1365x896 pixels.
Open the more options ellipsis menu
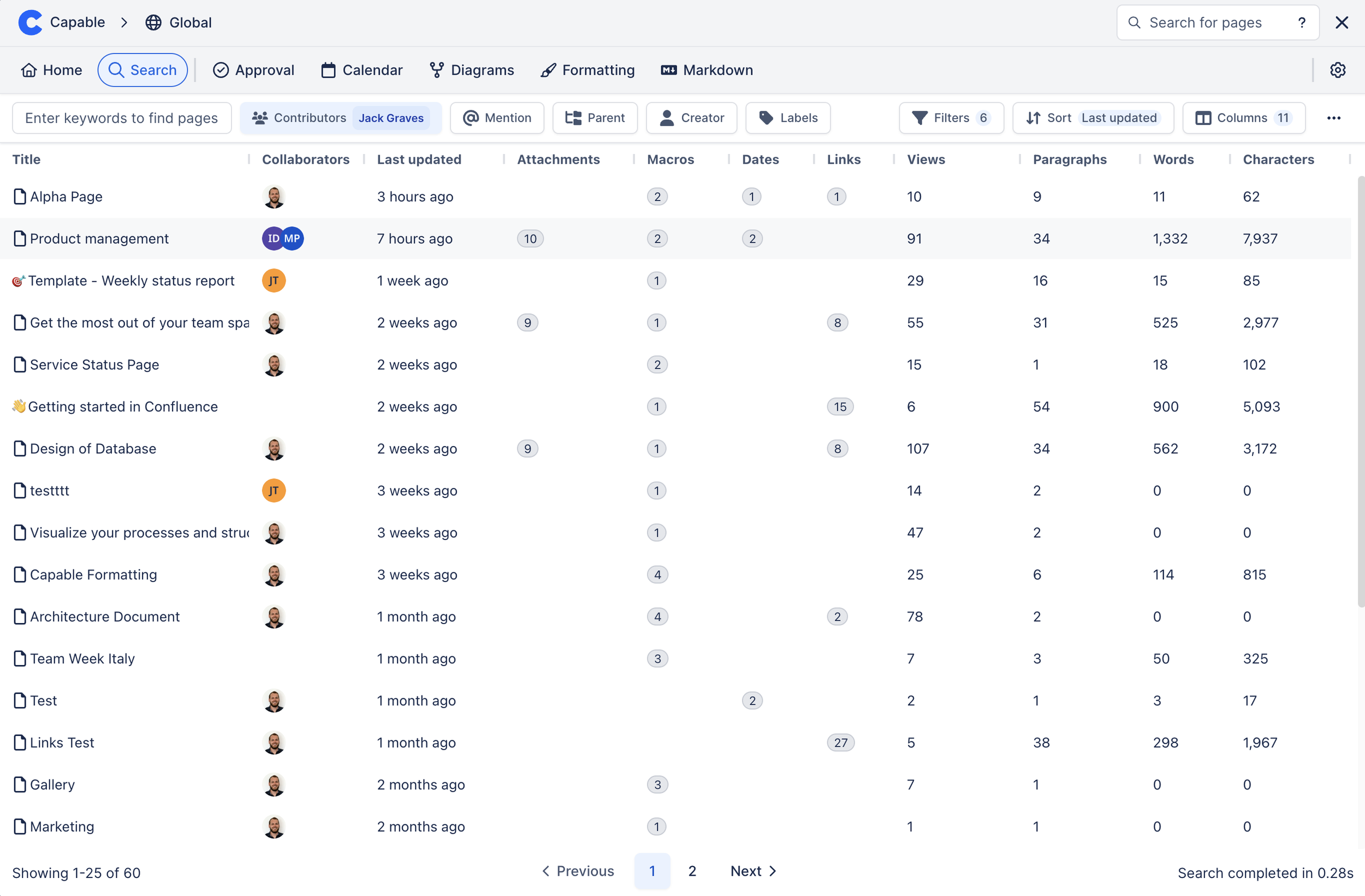pyautogui.click(x=1333, y=118)
